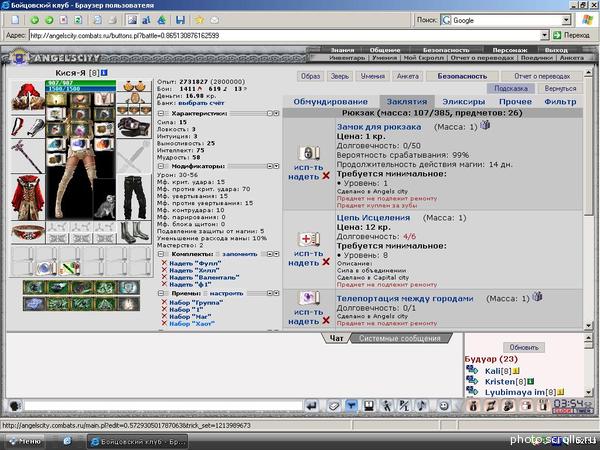The image size is (600, 450).
Task: Click the Вернуться button
Action: 560,88
